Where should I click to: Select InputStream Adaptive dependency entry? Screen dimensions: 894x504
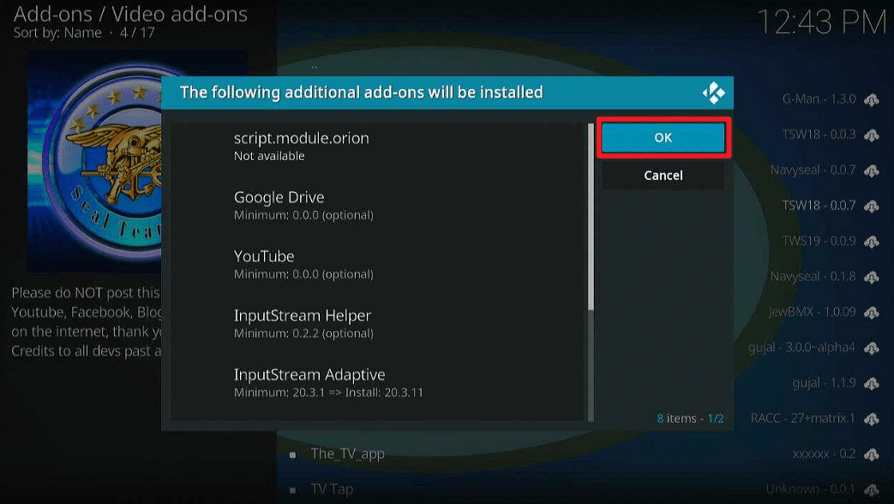point(377,383)
